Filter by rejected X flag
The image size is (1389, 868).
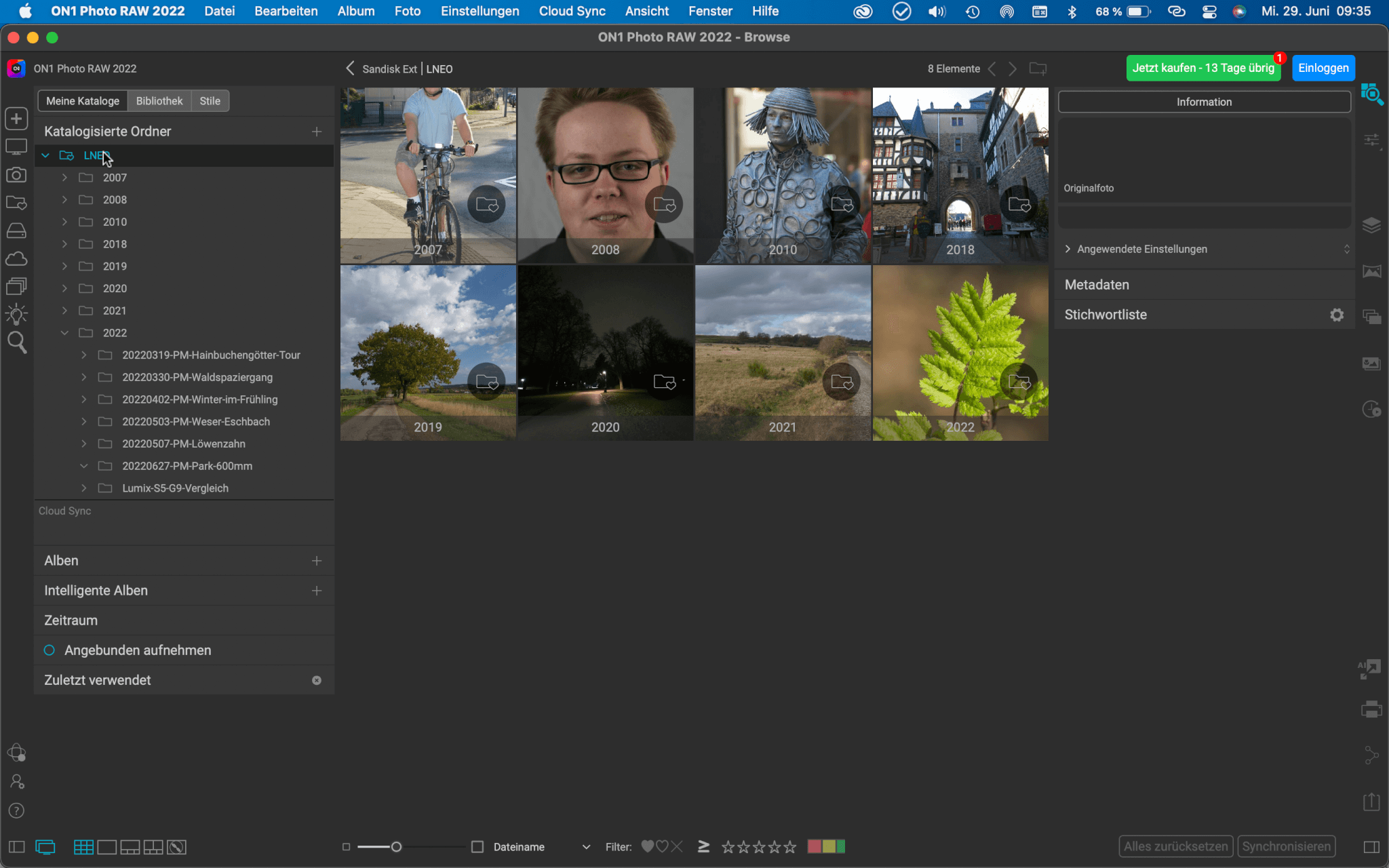(x=677, y=846)
